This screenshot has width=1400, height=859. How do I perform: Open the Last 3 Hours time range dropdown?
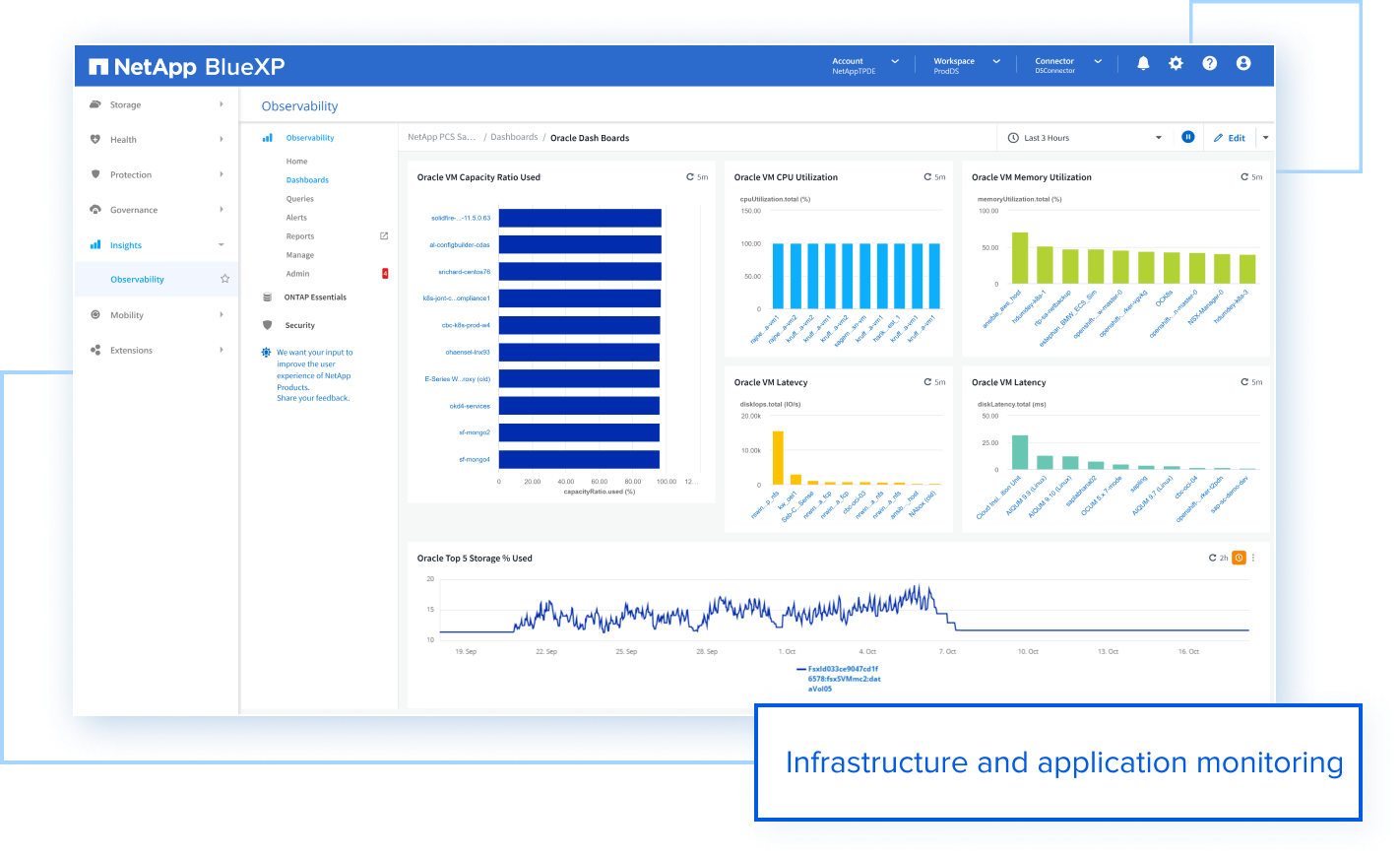tap(1085, 138)
